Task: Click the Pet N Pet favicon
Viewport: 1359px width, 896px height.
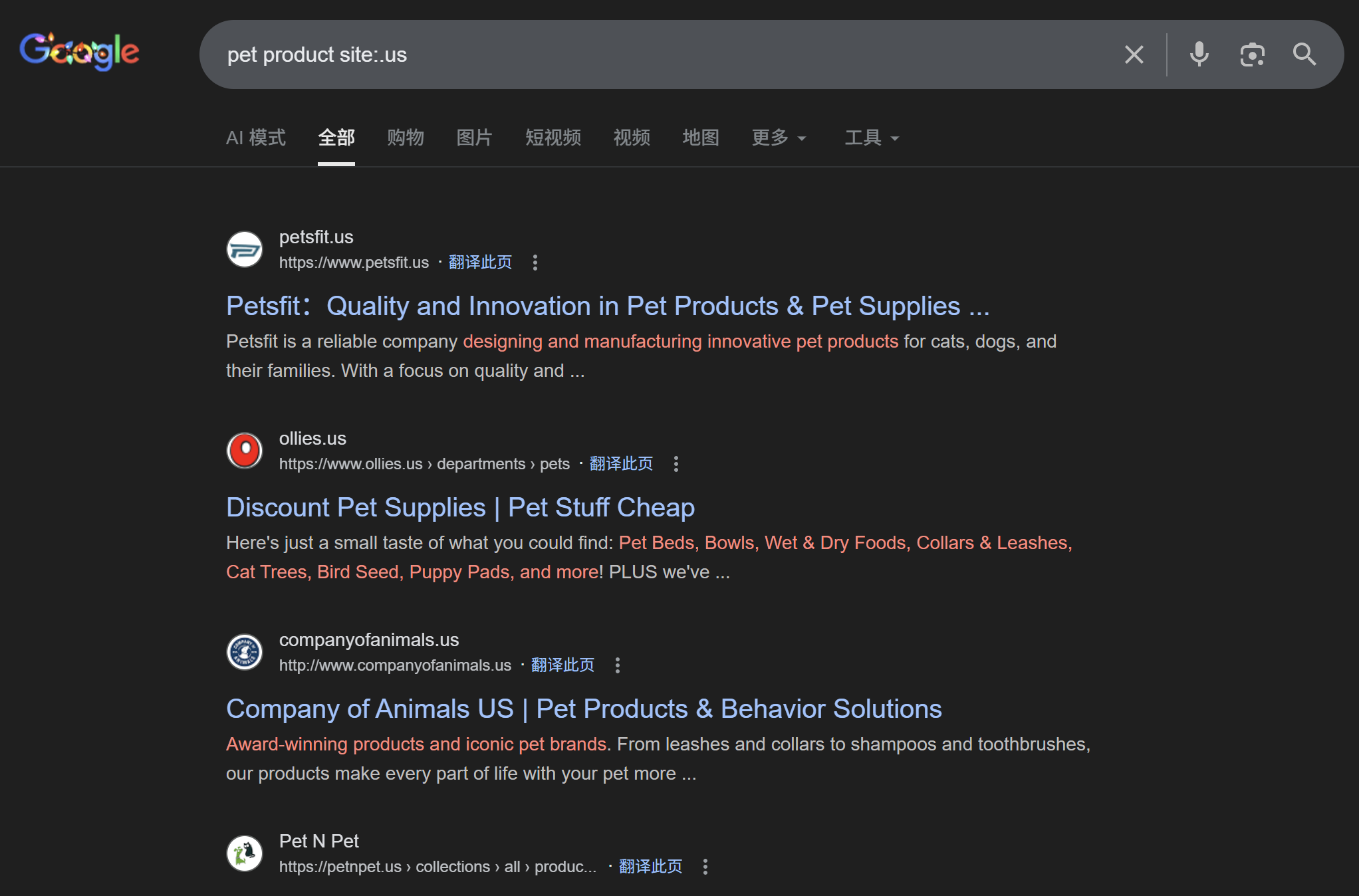Action: click(x=245, y=853)
